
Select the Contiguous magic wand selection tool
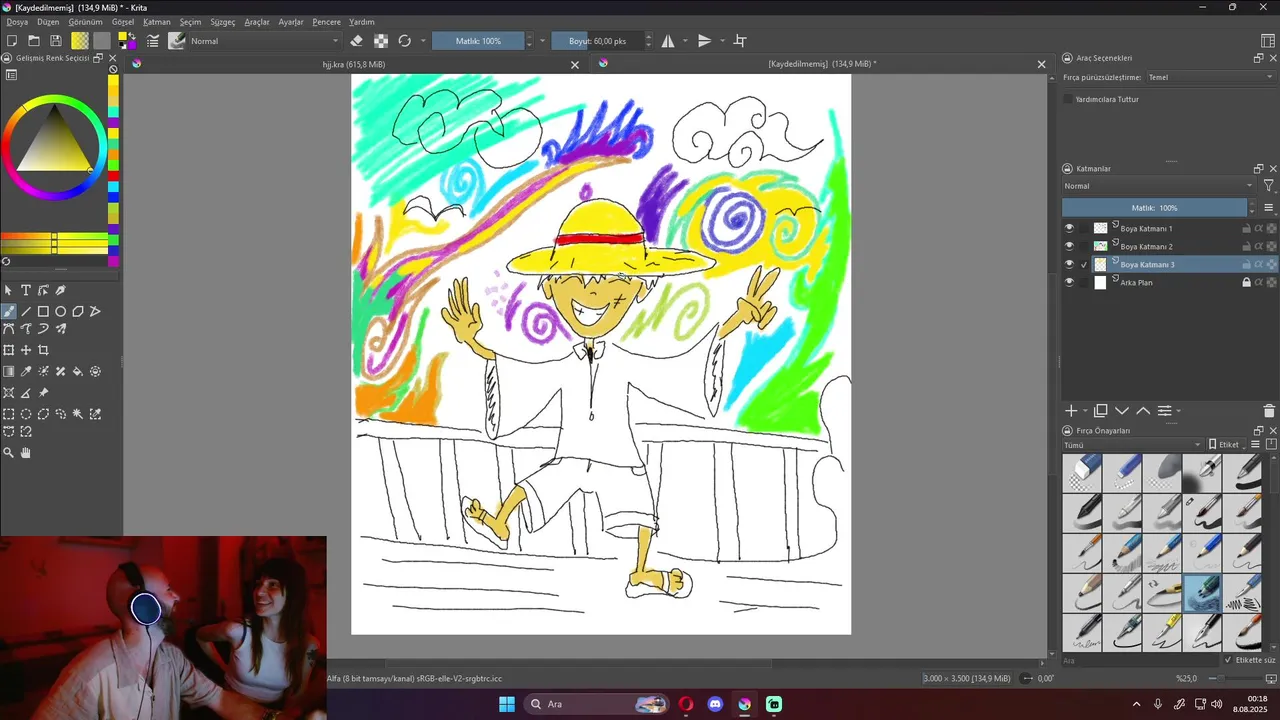coord(78,414)
